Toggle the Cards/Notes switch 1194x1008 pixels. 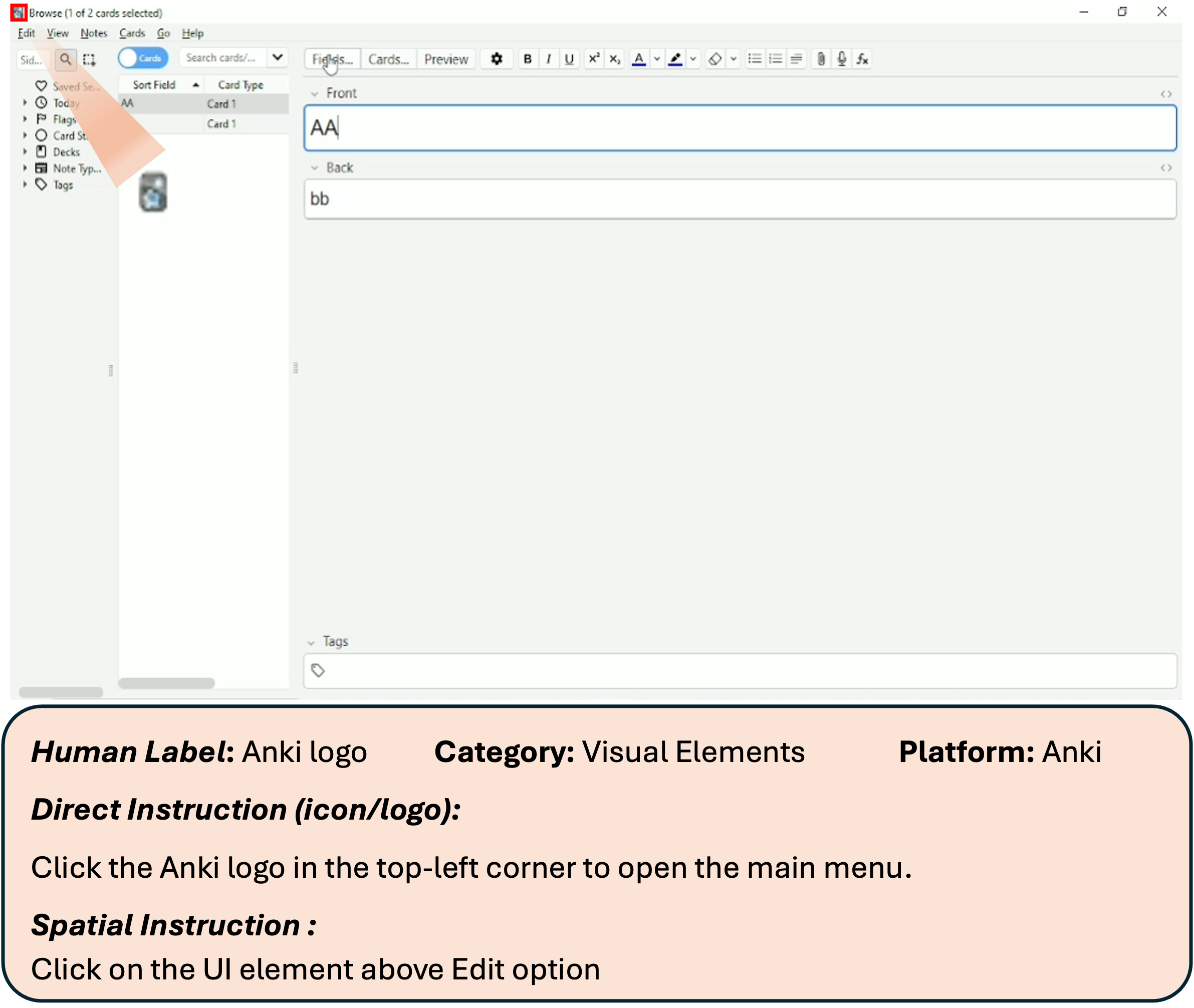click(143, 58)
